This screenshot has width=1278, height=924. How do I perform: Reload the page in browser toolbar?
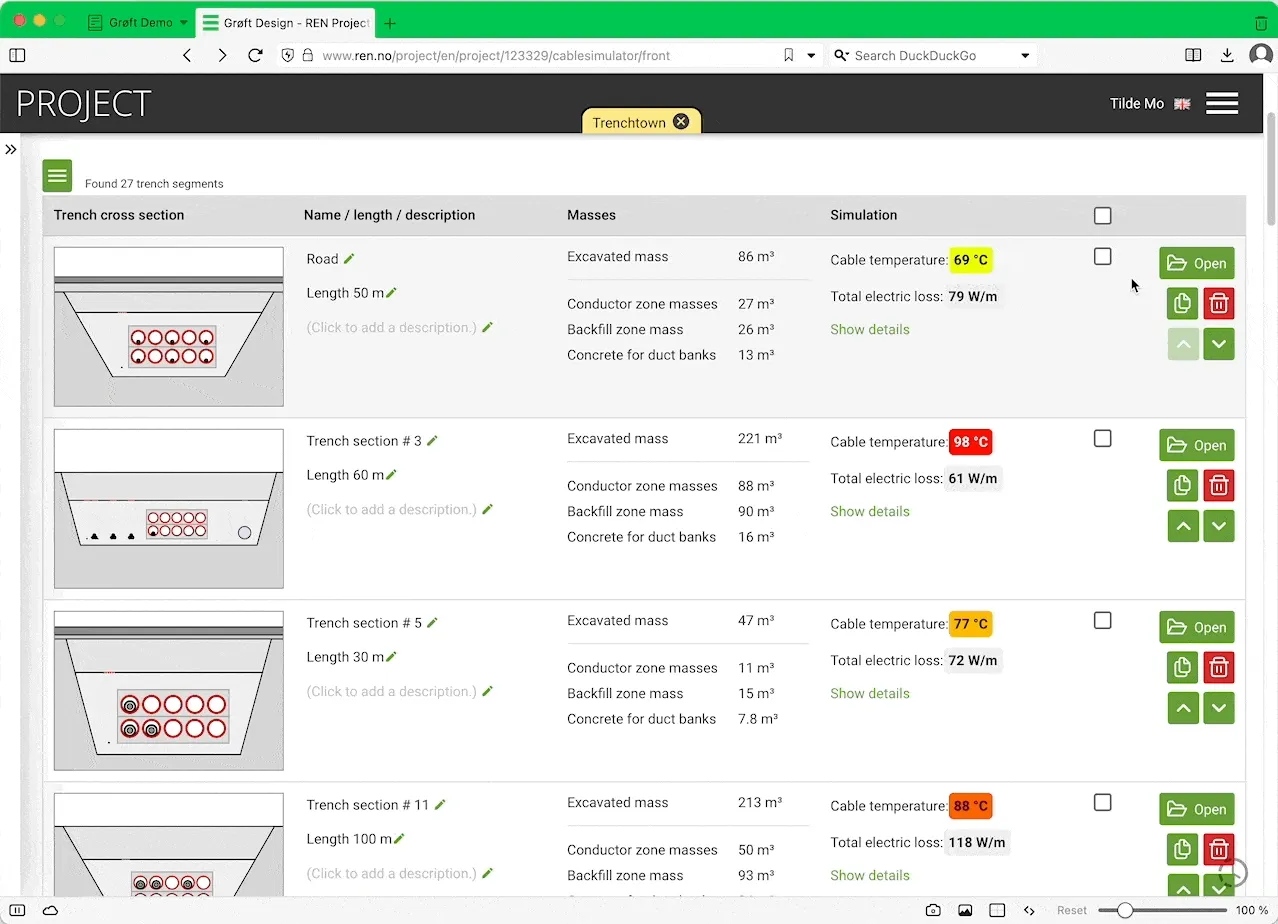(x=255, y=56)
